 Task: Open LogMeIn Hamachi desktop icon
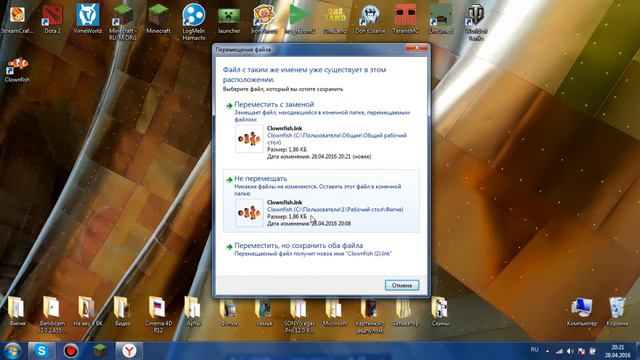point(193,21)
